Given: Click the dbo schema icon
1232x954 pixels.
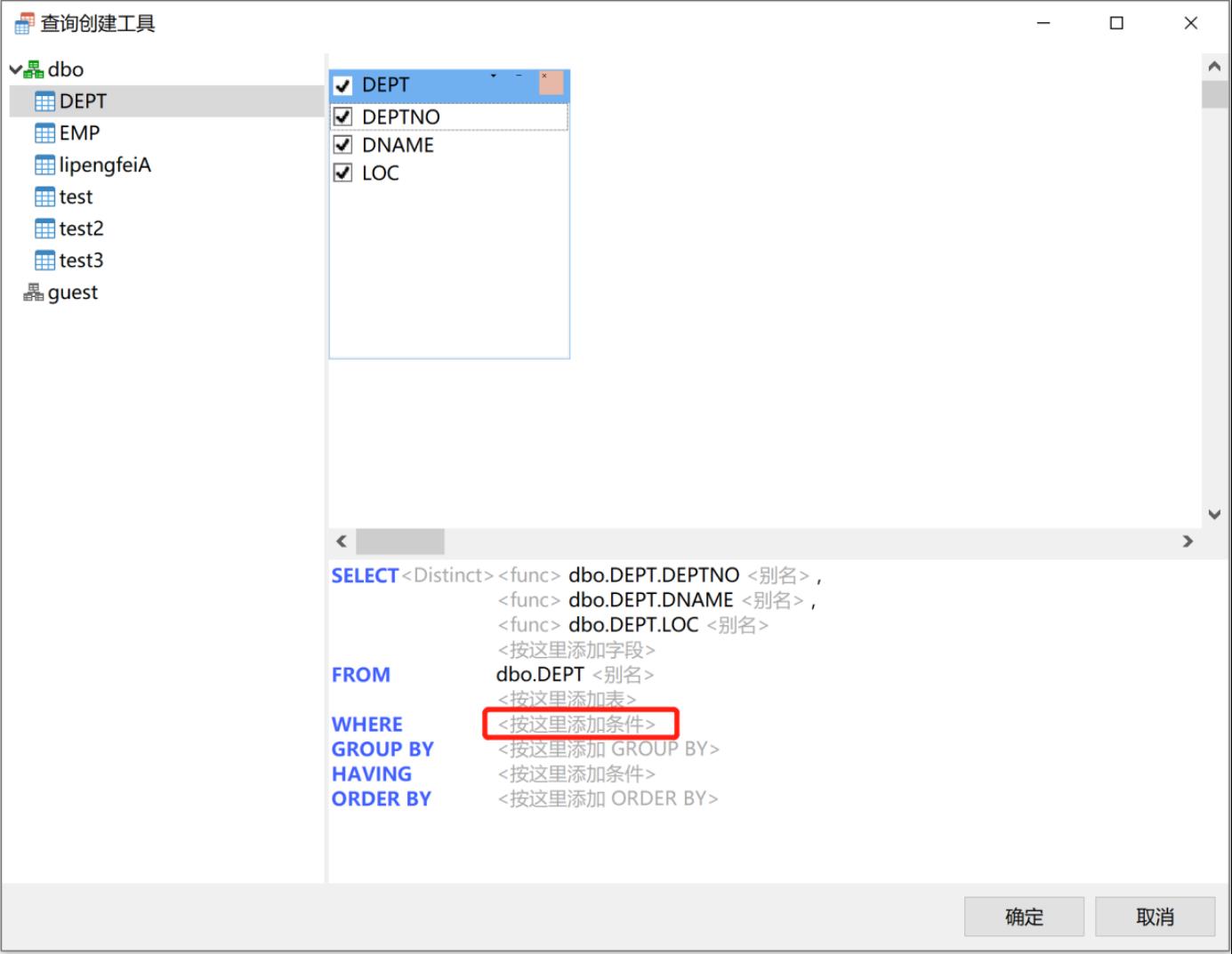Looking at the screenshot, I should pyautogui.click(x=34, y=68).
